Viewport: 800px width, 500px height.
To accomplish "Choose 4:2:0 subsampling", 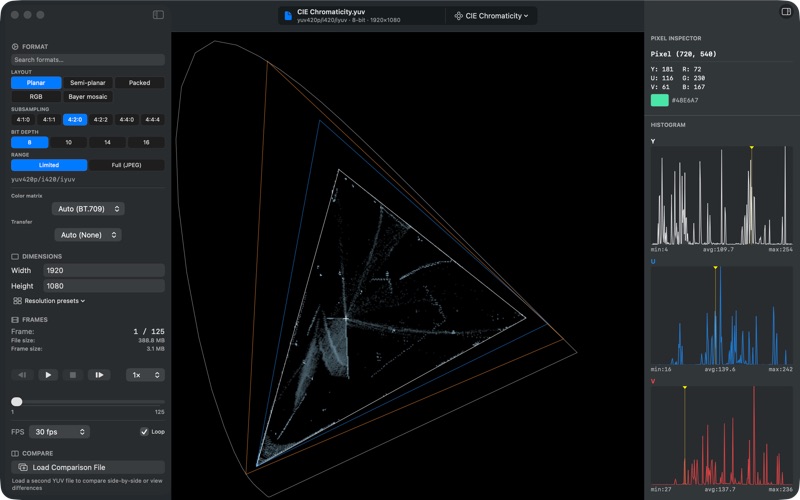I will pos(75,119).
